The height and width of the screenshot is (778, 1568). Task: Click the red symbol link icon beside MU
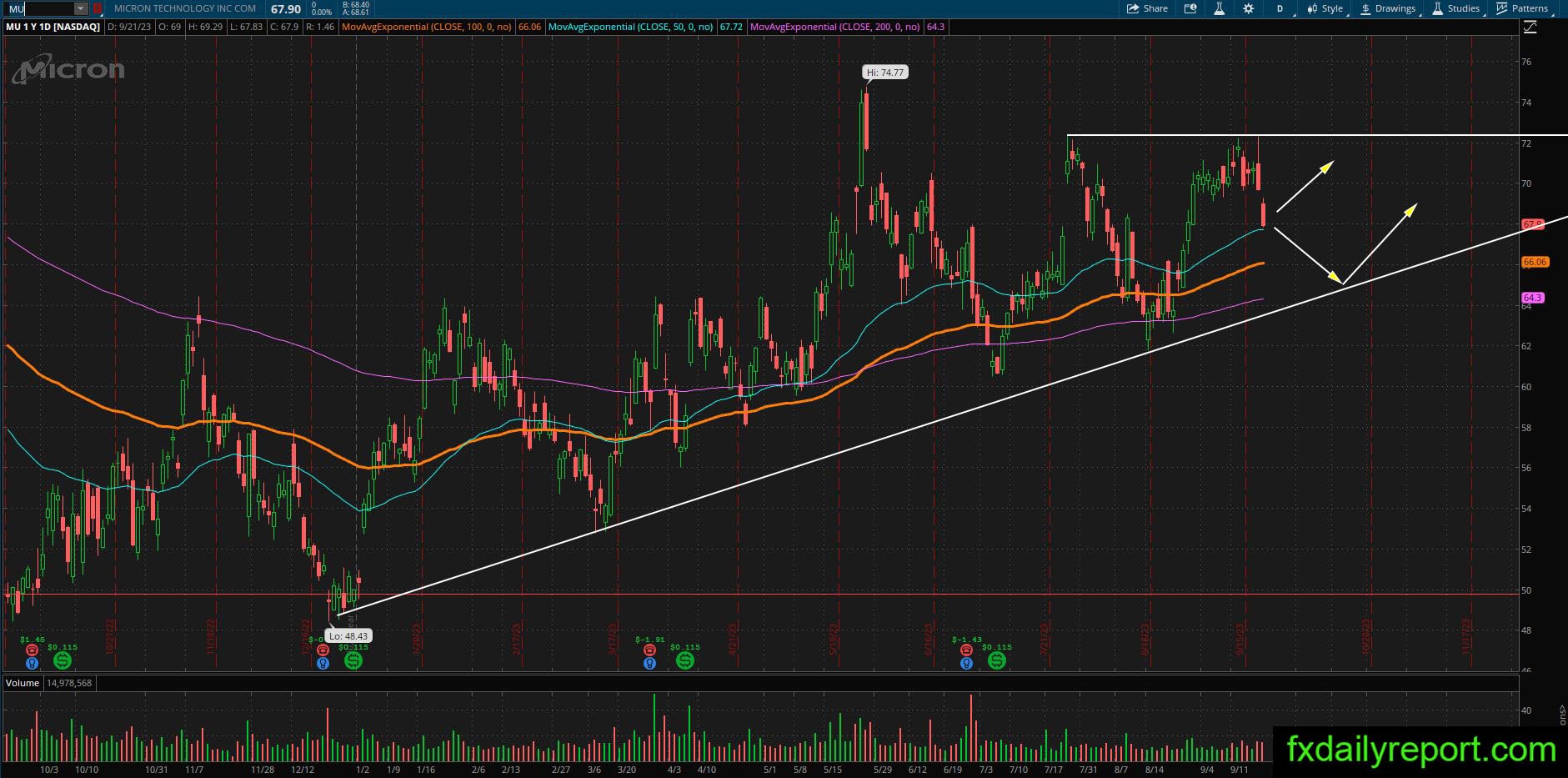(98, 8)
